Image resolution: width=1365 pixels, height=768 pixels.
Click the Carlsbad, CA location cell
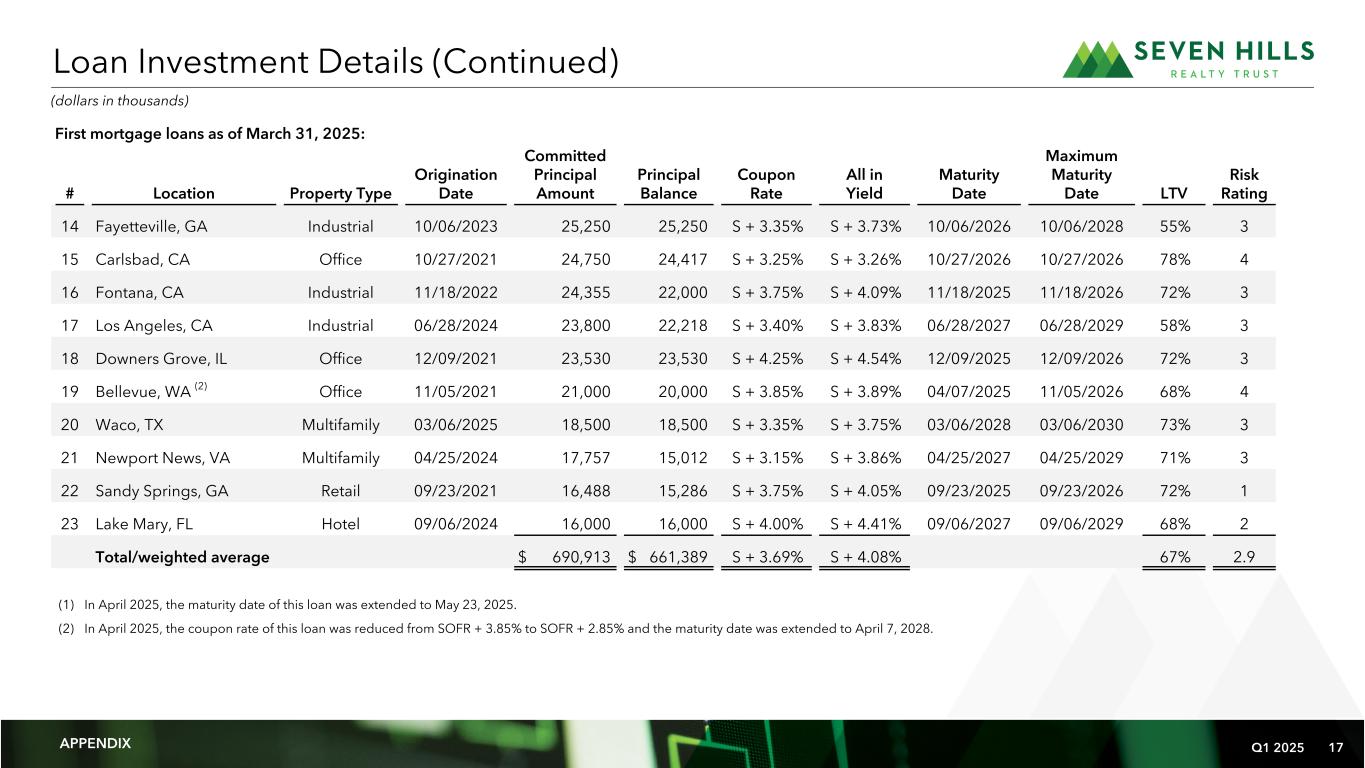pyautogui.click(x=142, y=259)
